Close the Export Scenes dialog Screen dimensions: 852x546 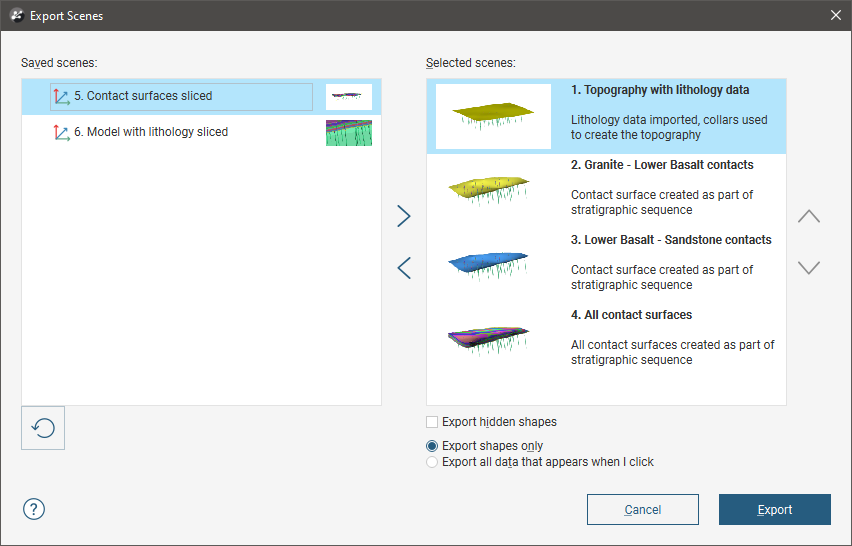click(835, 15)
